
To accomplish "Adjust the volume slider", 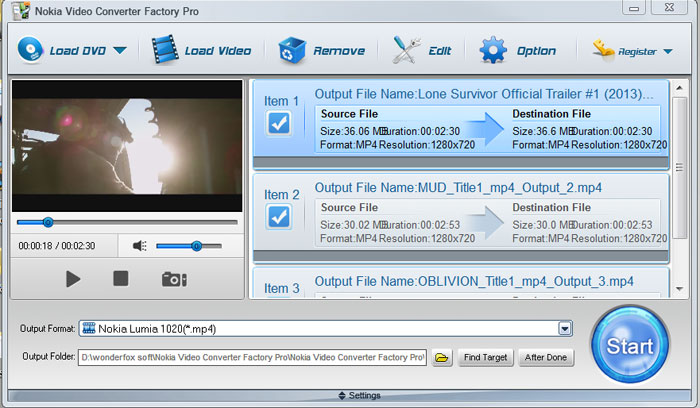I will (x=189, y=246).
